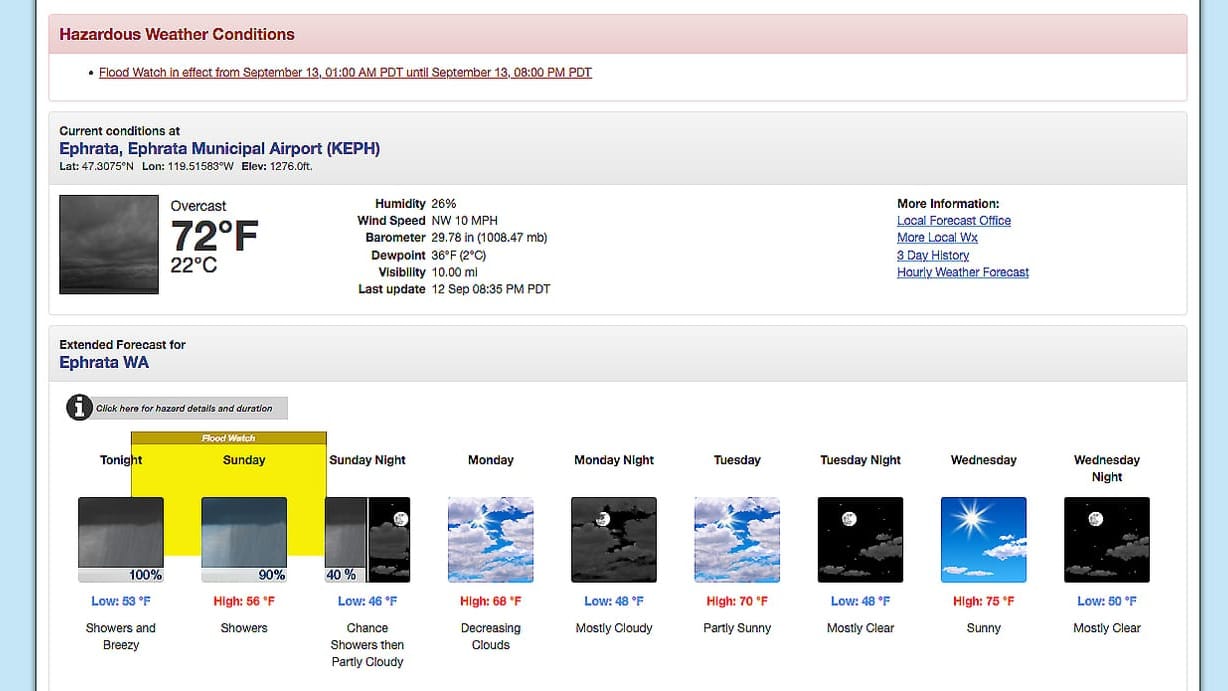Click the Lat/Lon/Elev coordinates line
The width and height of the screenshot is (1228, 691).
pyautogui.click(x=186, y=167)
